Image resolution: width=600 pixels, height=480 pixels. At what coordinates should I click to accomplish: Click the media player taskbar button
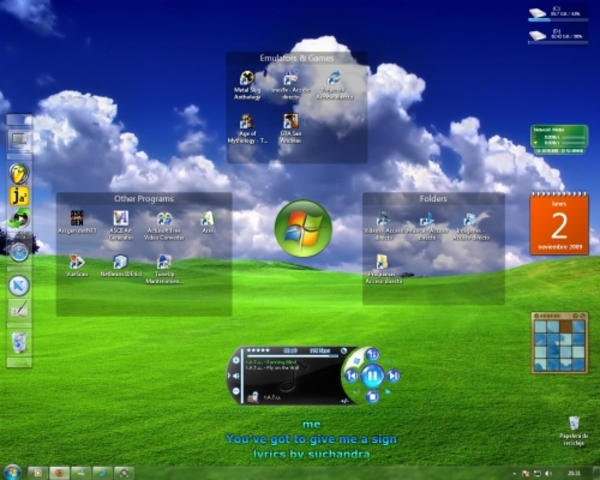point(38,473)
